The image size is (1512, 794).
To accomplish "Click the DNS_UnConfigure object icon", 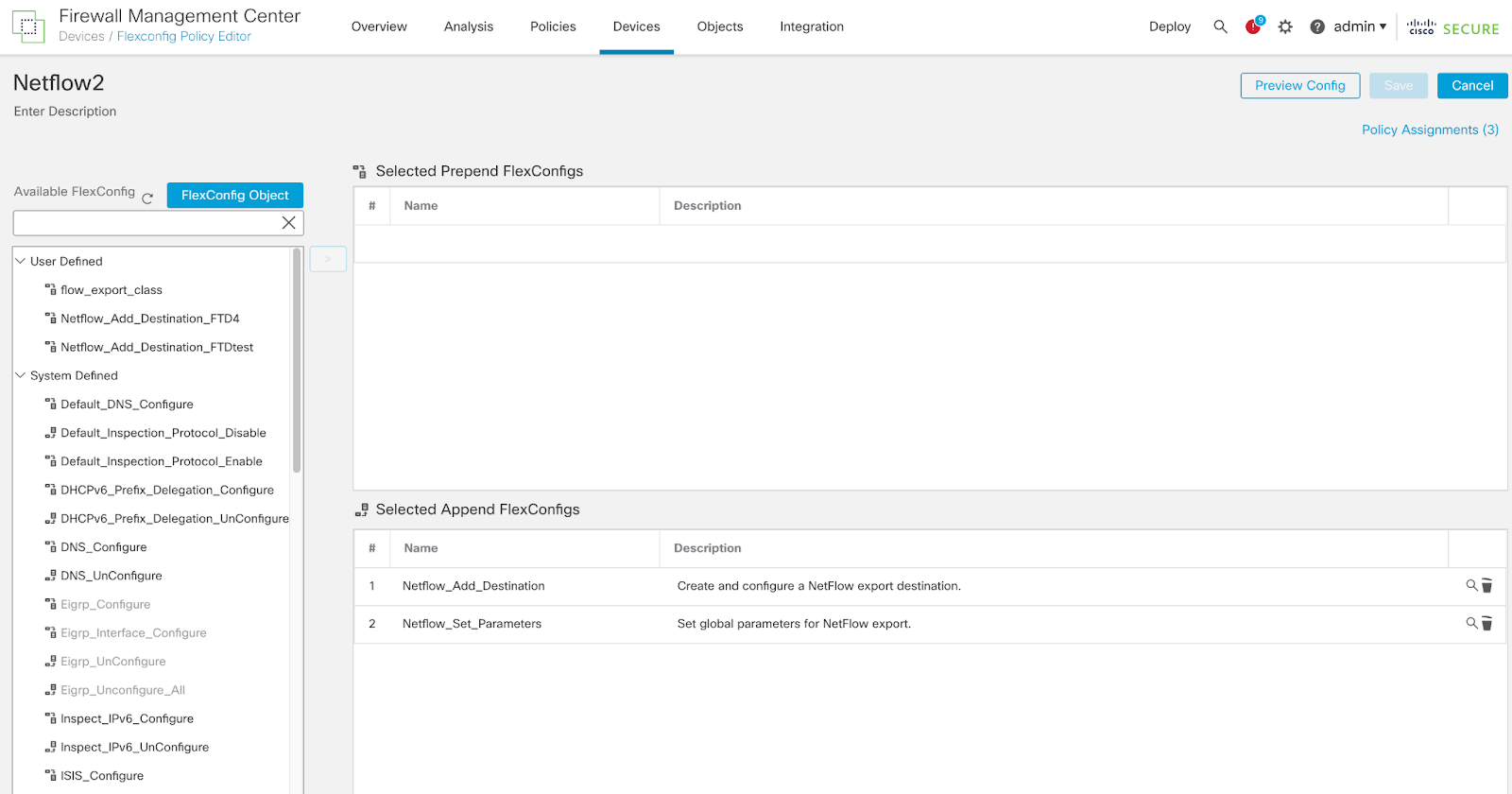I will 51,576.
